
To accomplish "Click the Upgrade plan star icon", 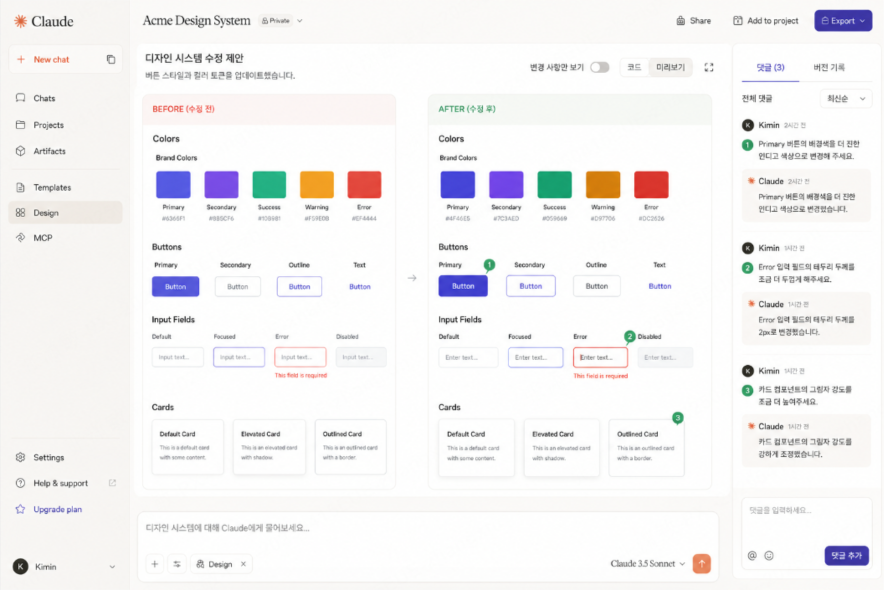I will 21,509.
